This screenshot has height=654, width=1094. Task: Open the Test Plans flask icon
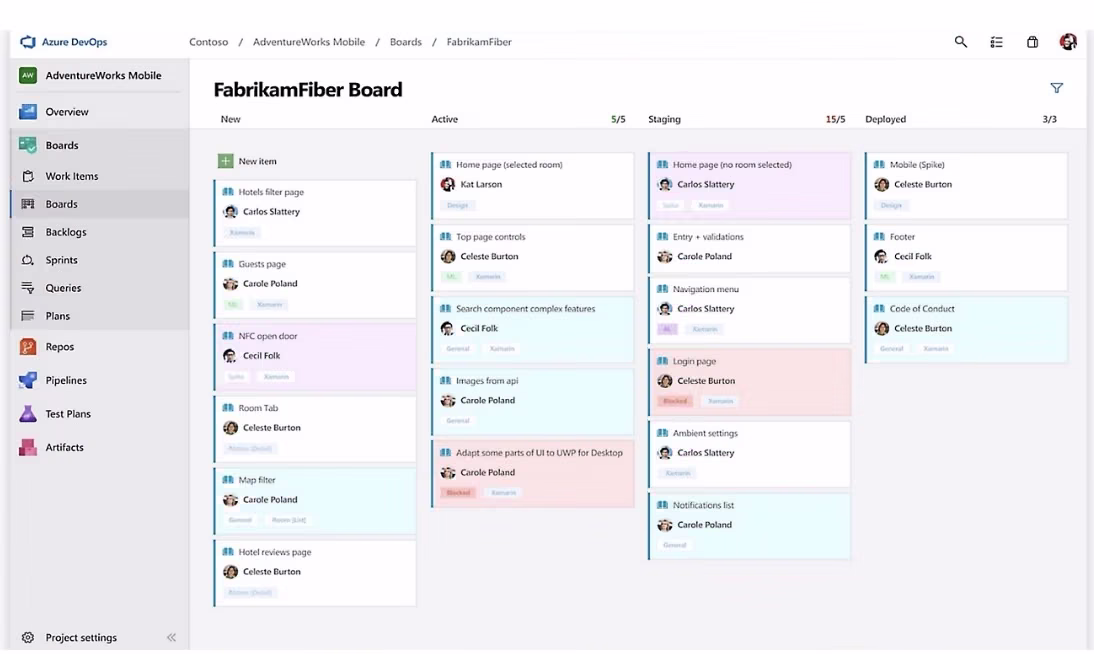click(28, 413)
